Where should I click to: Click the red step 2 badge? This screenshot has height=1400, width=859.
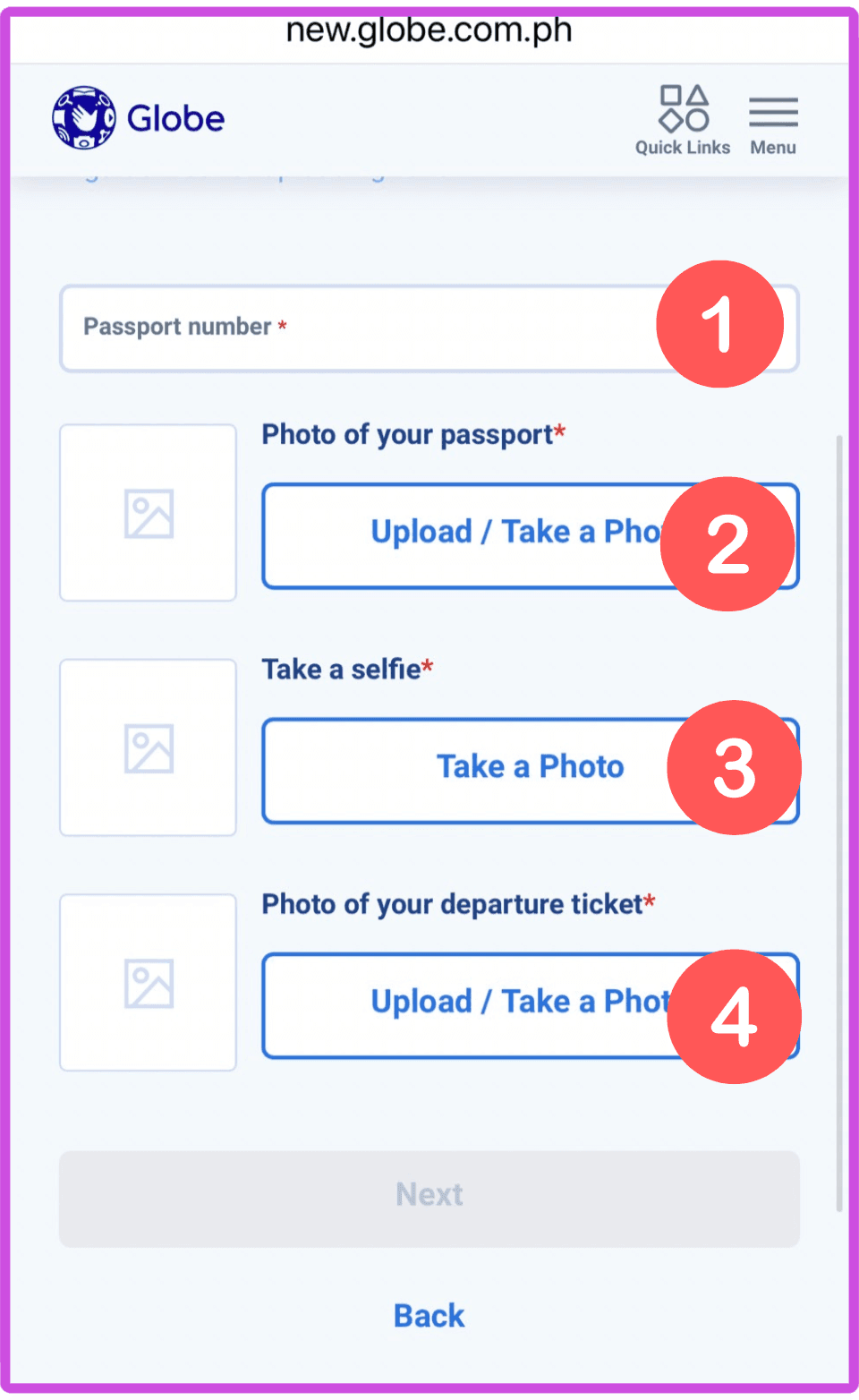pos(727,543)
